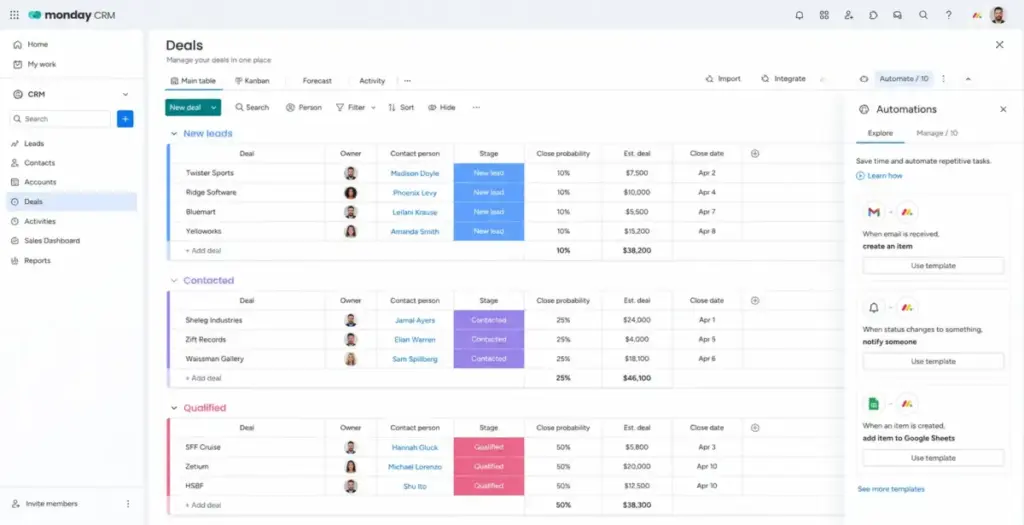Open Automate / 10 button
Screen dimensions: 1024x525
point(904,78)
